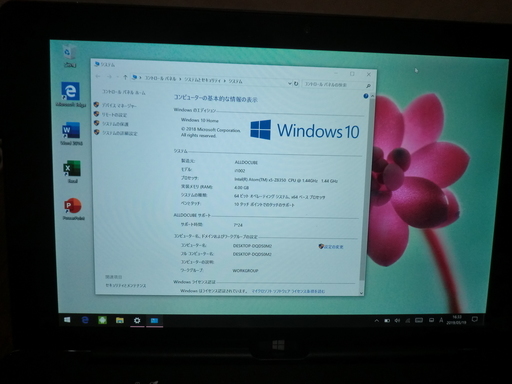Click the Windows Start button
The height and width of the screenshot is (384, 512).
[67, 320]
